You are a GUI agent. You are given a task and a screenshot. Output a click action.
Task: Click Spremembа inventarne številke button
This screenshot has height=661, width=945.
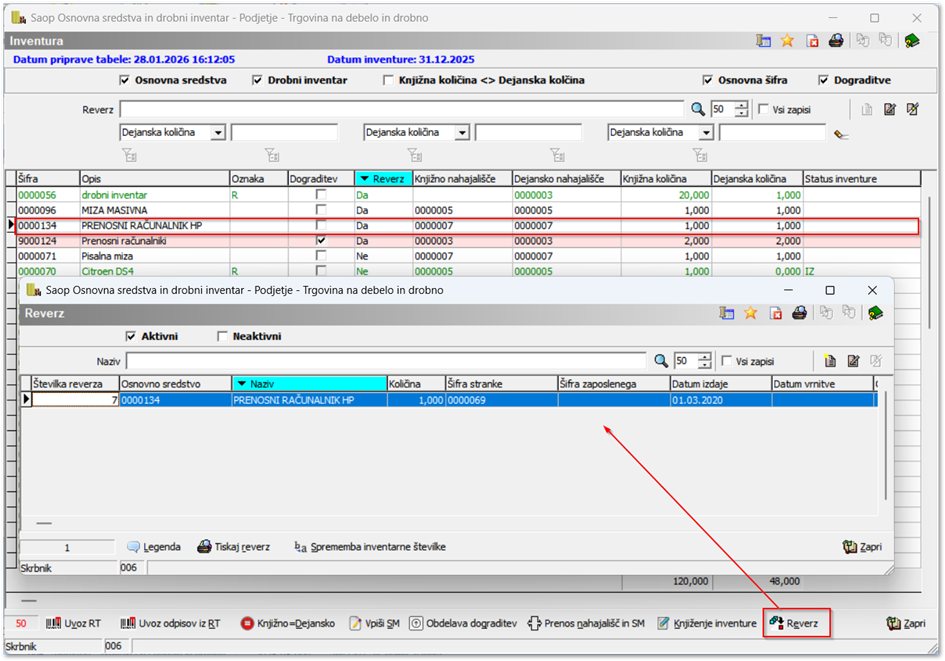click(370, 547)
